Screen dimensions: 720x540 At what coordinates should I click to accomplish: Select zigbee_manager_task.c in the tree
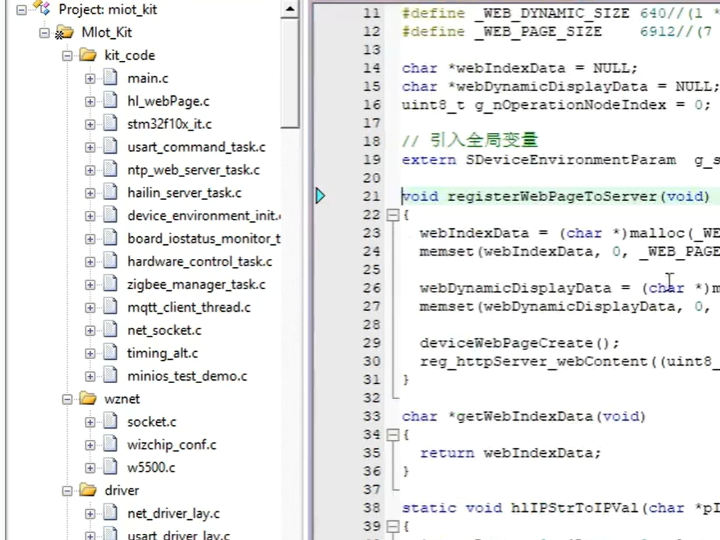pos(196,285)
